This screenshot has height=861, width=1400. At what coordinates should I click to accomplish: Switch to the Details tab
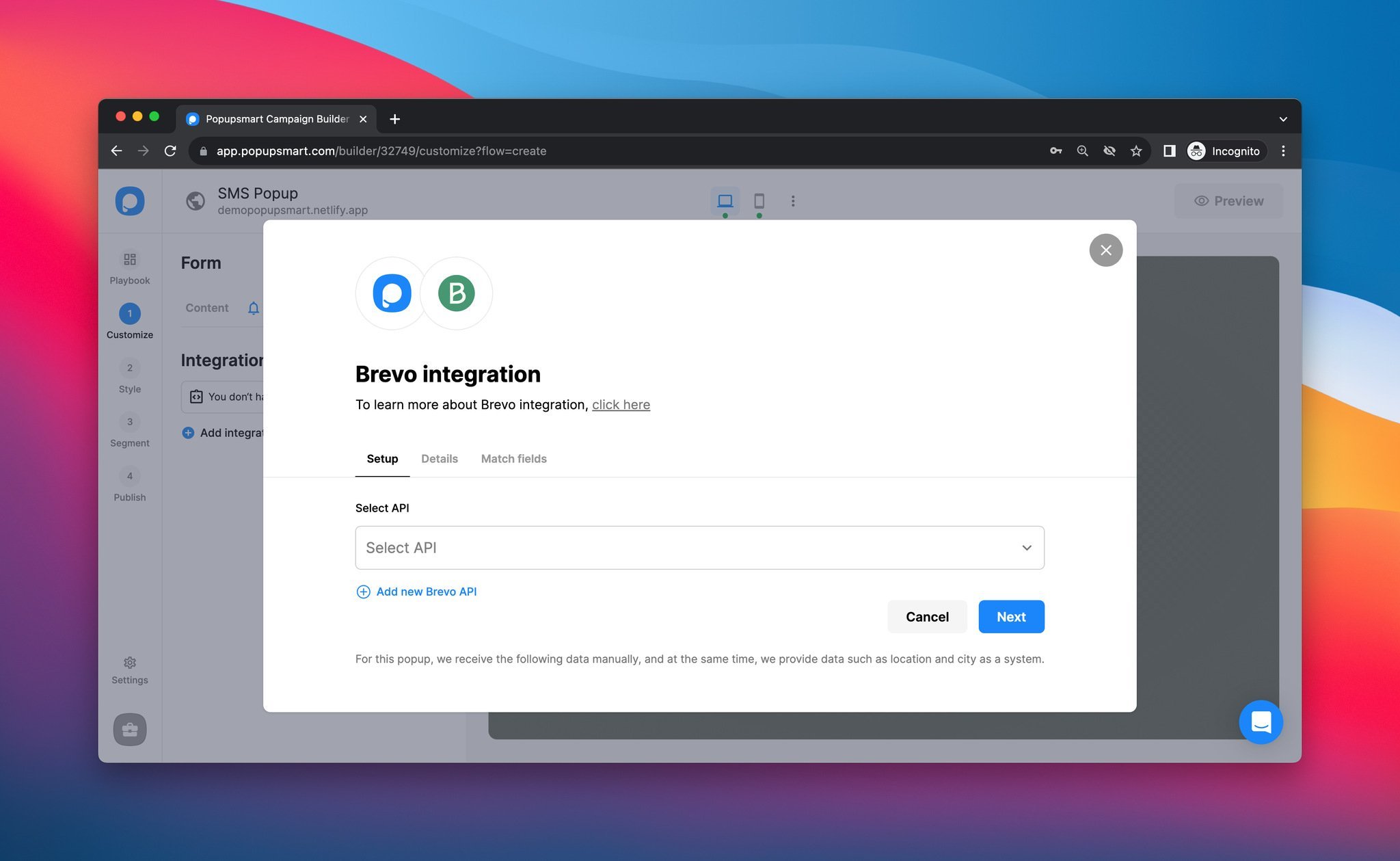(x=439, y=458)
